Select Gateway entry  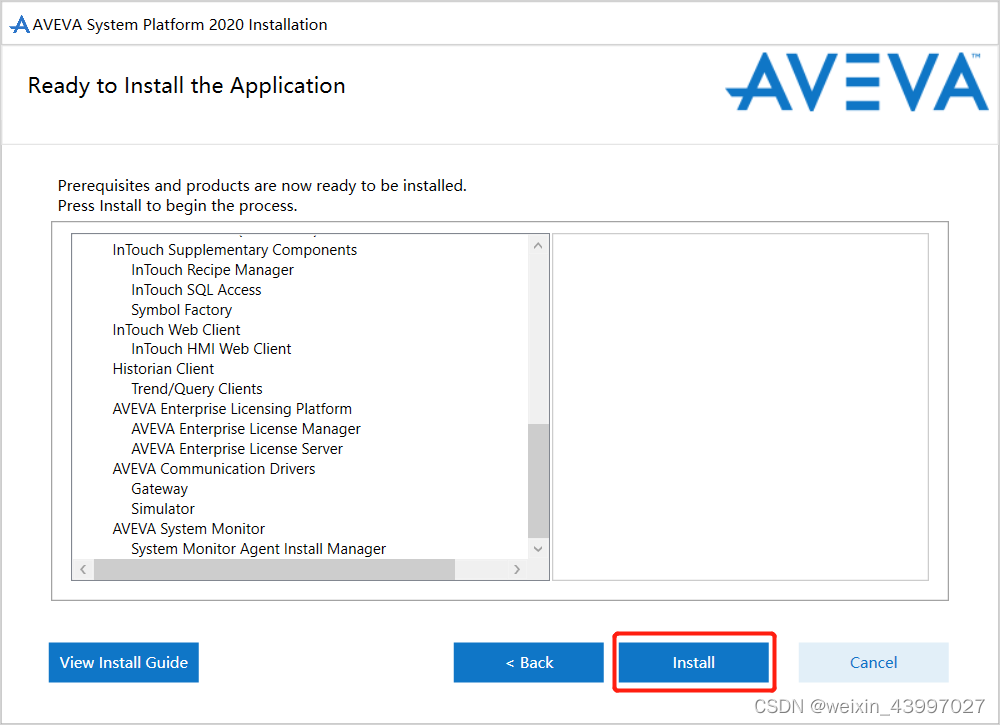pyautogui.click(x=159, y=489)
